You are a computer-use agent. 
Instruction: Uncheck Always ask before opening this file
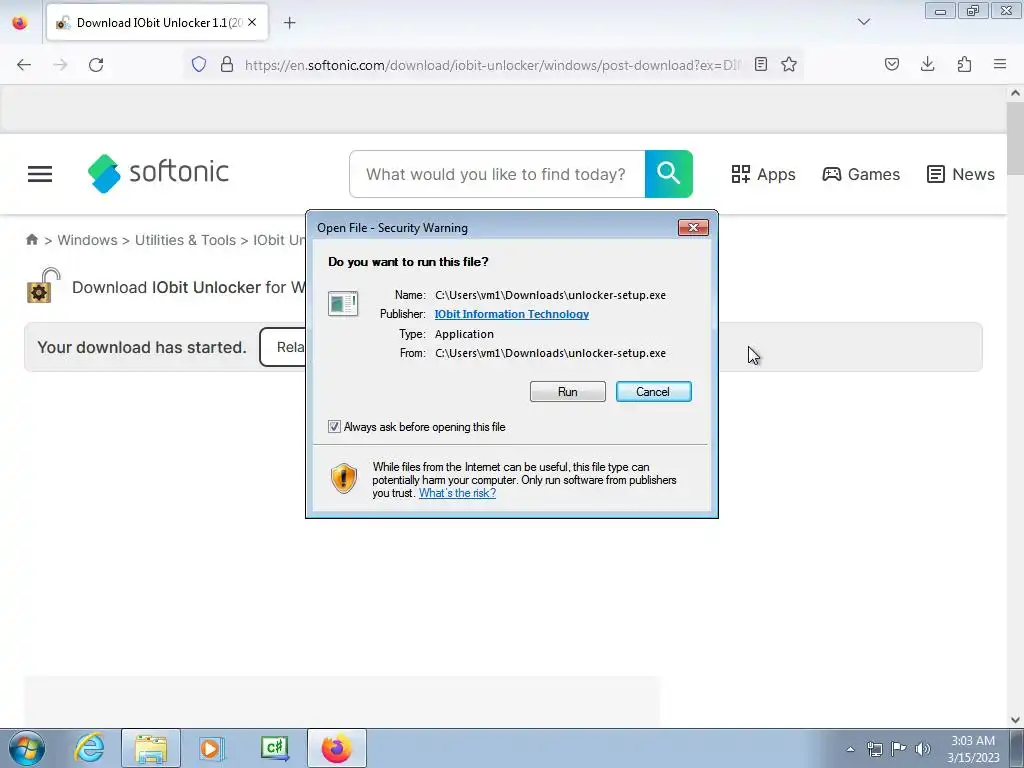pyautogui.click(x=334, y=426)
